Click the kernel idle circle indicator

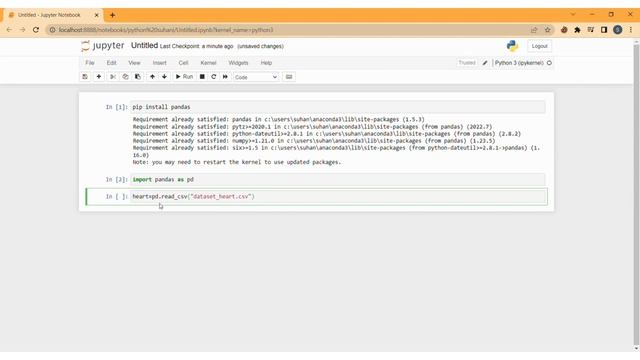coord(549,63)
